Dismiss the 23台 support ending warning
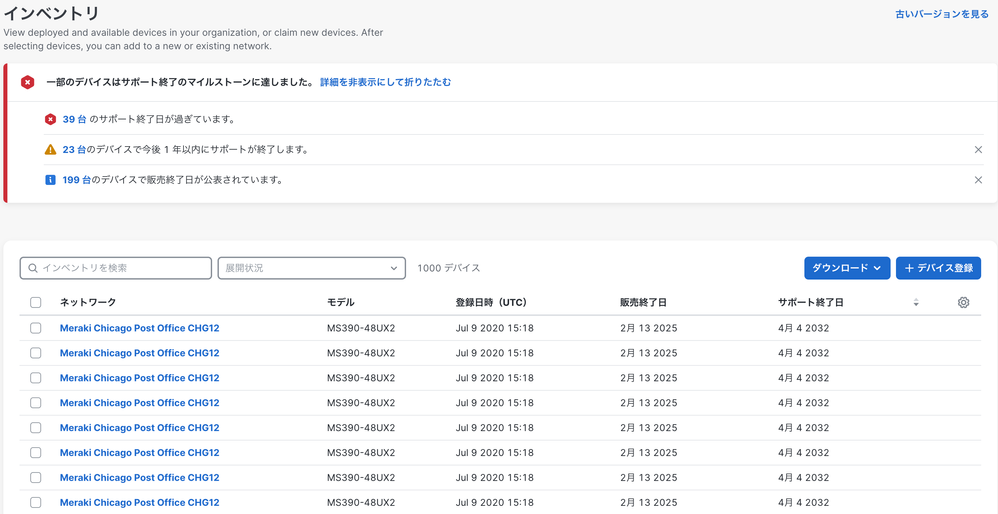Screen dimensions: 998x514 978,150
